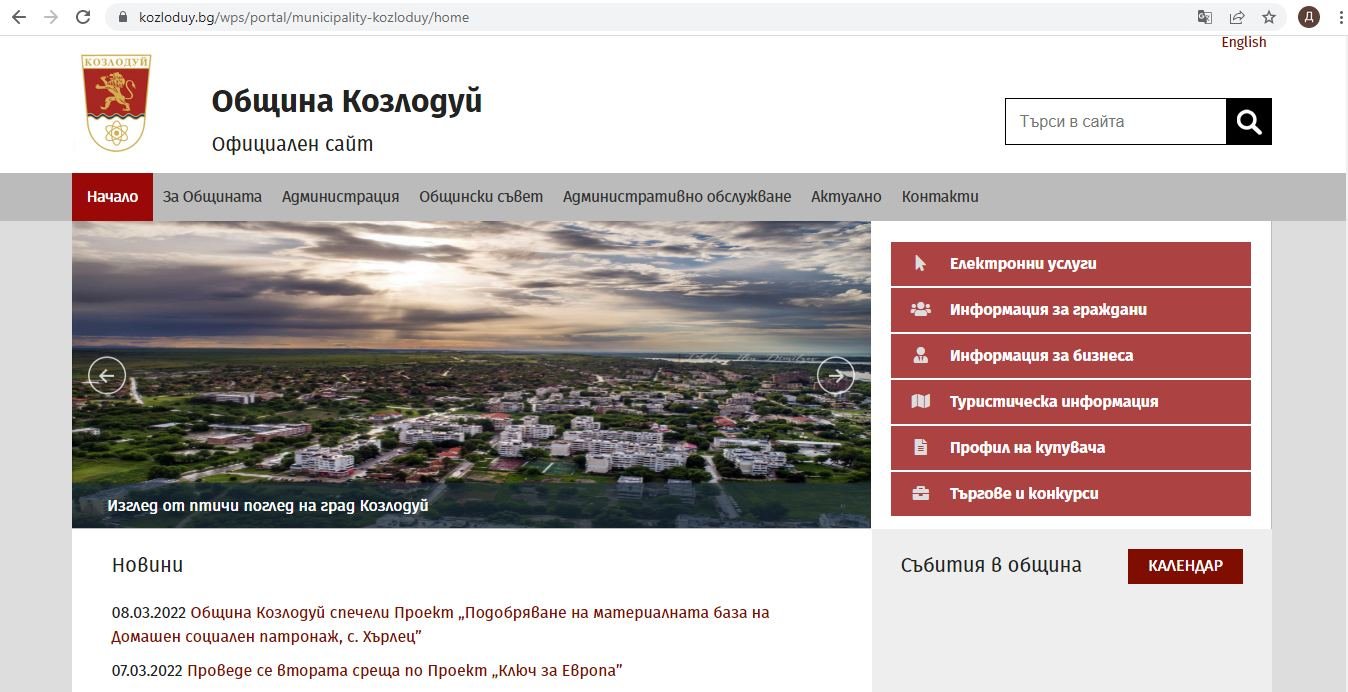Image resolution: width=1348 pixels, height=692 pixels.
Task: Switch site language to English
Action: (1243, 42)
